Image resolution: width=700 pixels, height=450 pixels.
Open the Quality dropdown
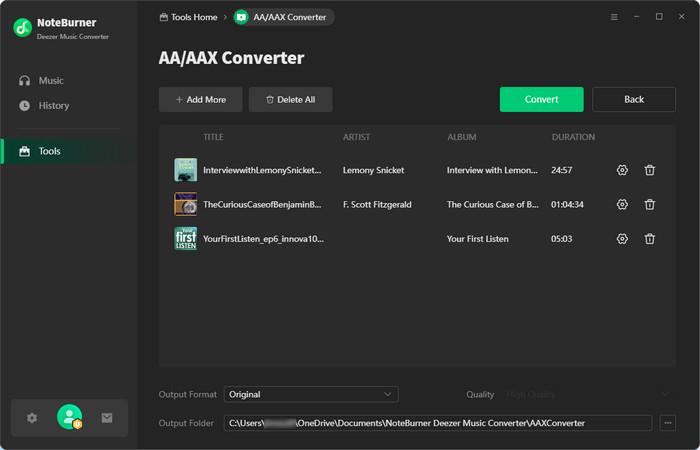point(588,394)
